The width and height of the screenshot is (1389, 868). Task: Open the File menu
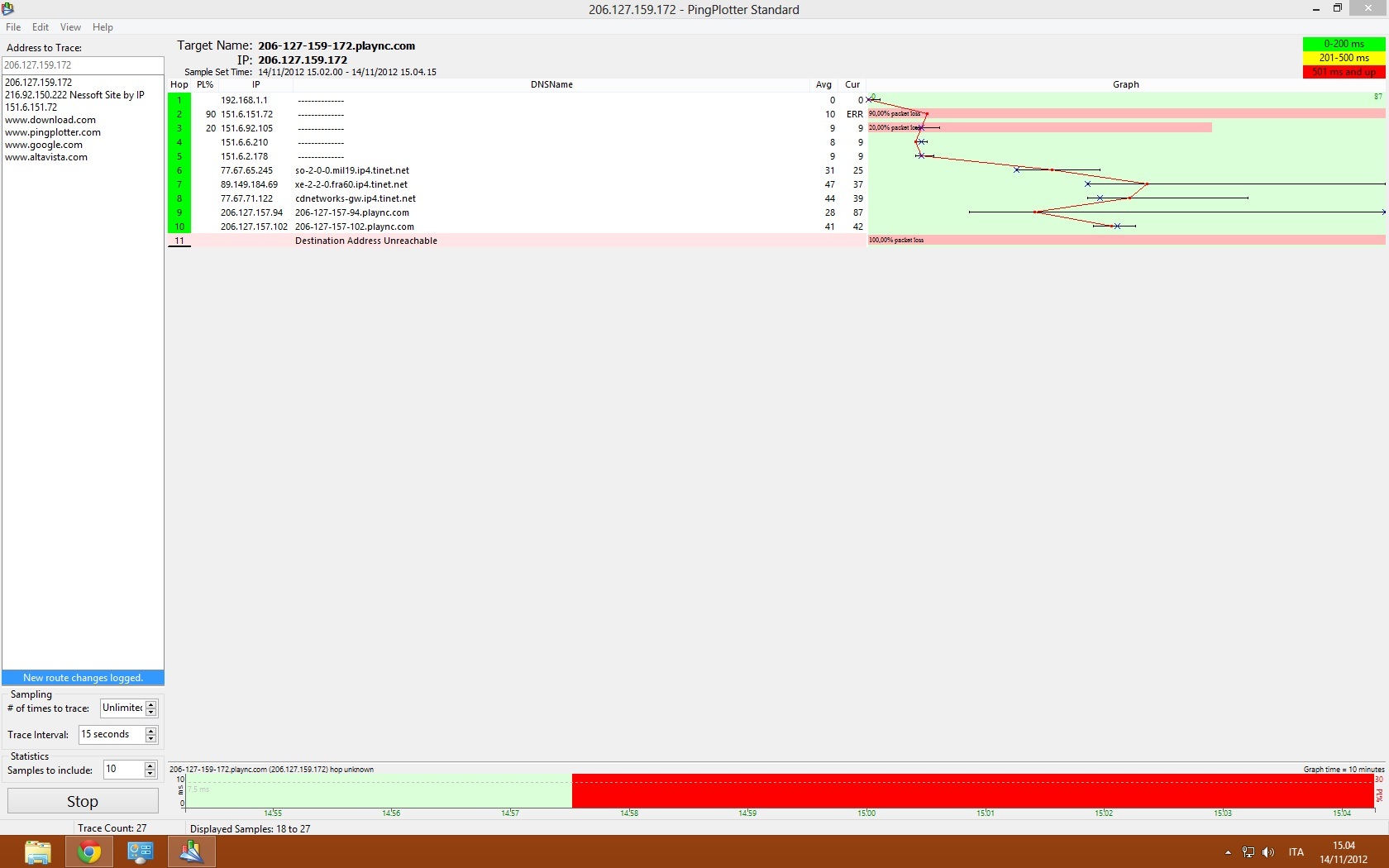pos(13,27)
